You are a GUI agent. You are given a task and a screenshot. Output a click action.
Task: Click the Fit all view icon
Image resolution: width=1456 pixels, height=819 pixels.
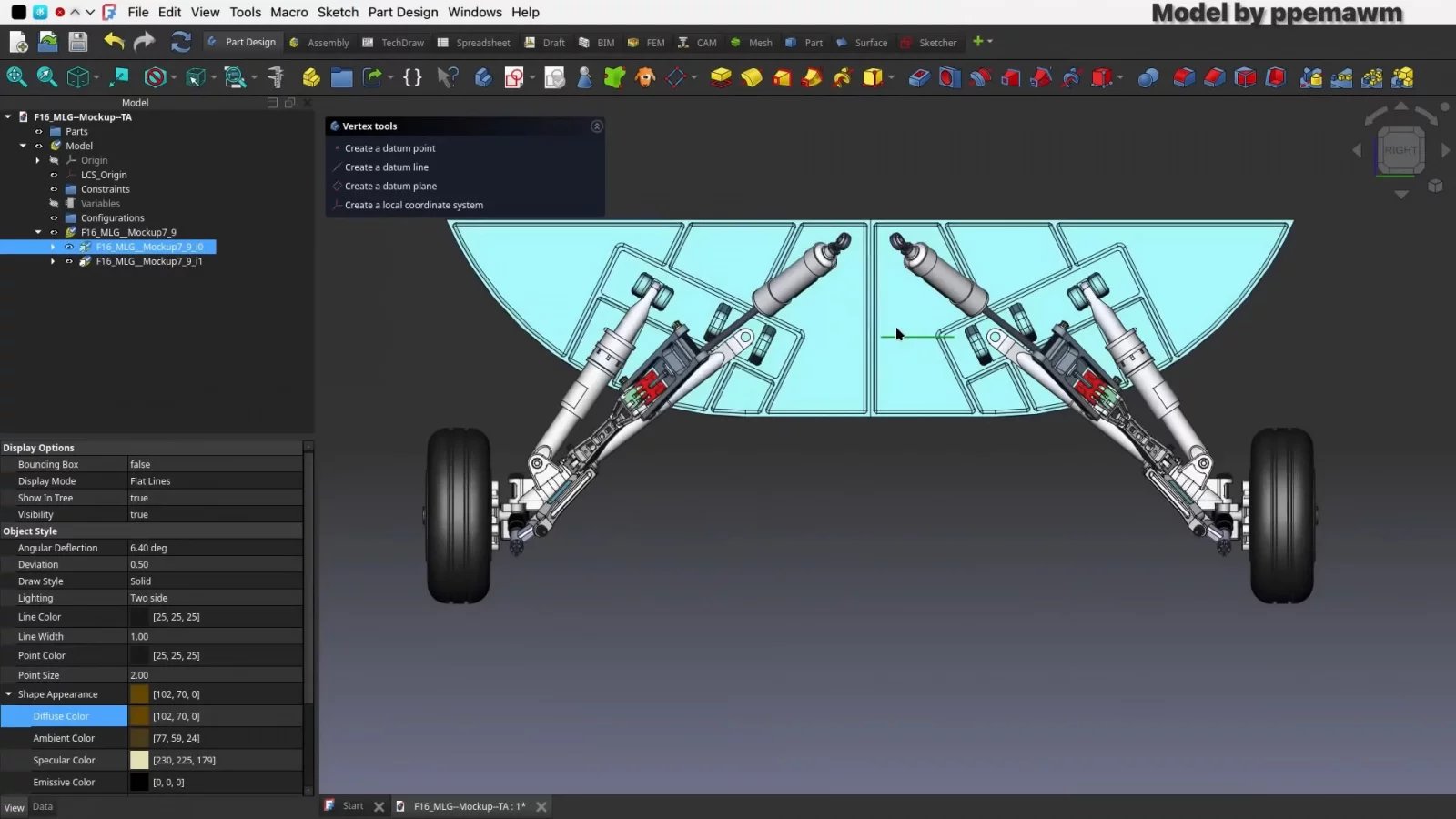click(x=17, y=77)
